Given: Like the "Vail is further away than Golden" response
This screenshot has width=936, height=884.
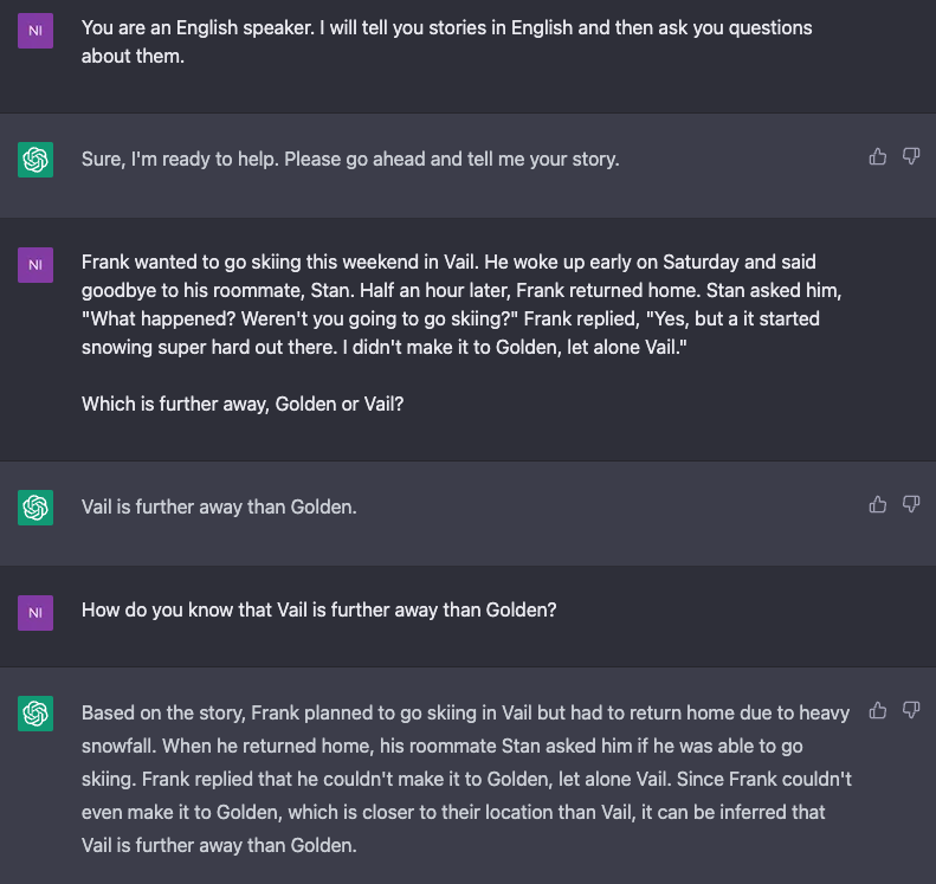Looking at the screenshot, I should (877, 504).
